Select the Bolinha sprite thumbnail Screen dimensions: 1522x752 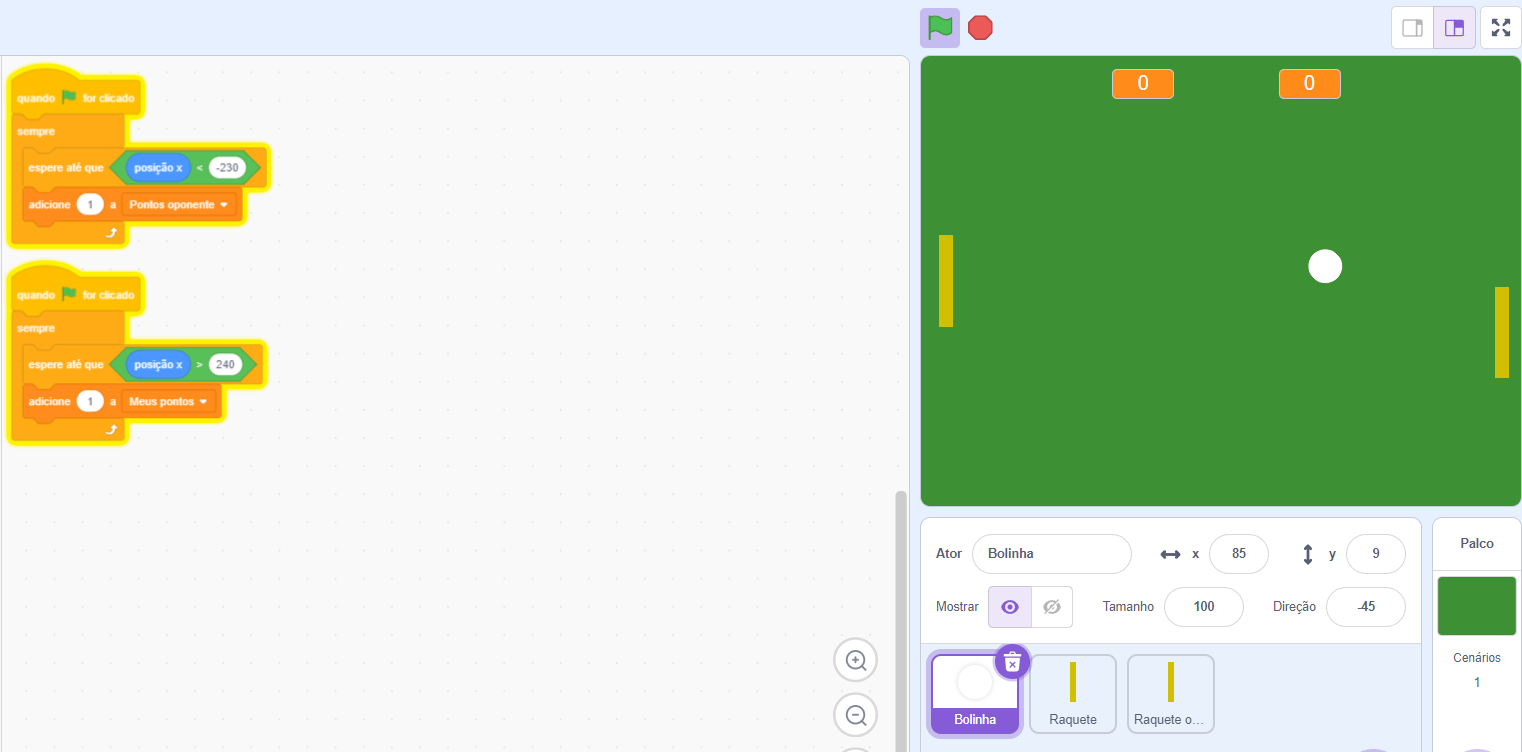(974, 695)
